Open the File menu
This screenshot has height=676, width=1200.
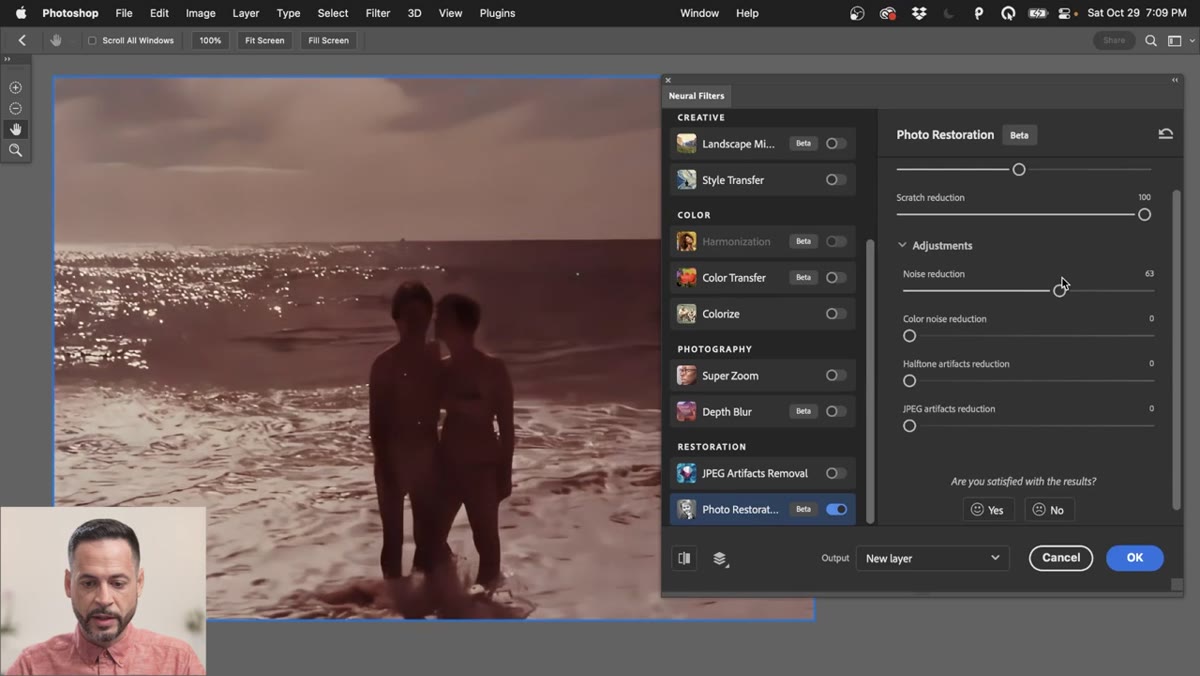[124, 13]
